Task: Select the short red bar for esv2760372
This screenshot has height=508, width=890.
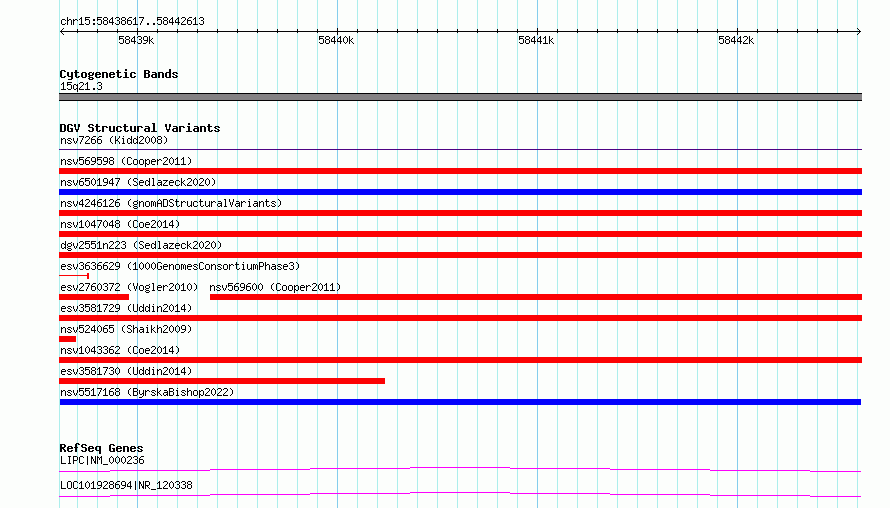Action: point(94,297)
